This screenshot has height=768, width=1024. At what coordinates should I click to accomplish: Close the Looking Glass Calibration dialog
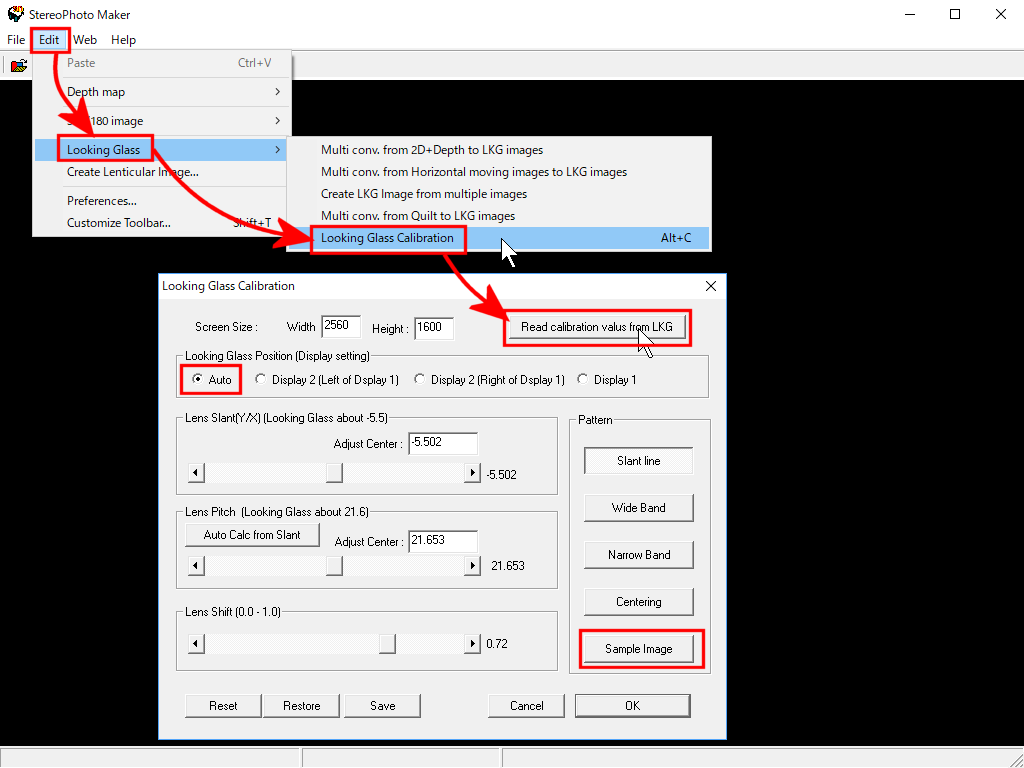pos(711,286)
